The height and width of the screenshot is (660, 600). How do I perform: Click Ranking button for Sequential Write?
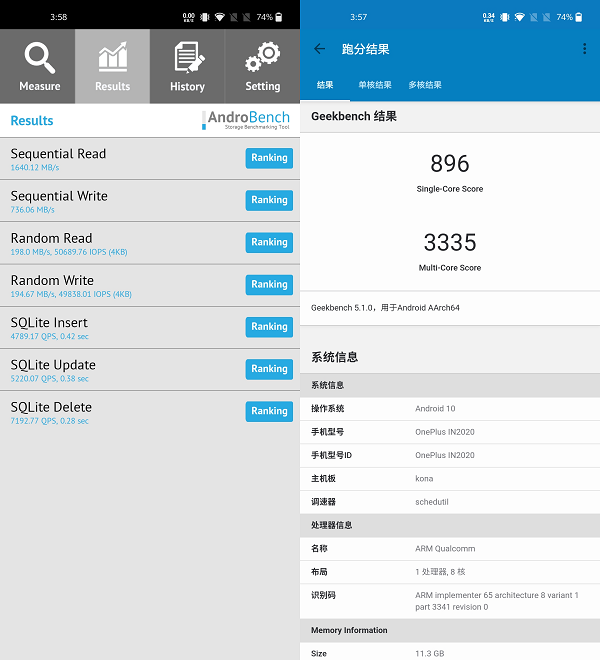pyautogui.click(x=269, y=200)
